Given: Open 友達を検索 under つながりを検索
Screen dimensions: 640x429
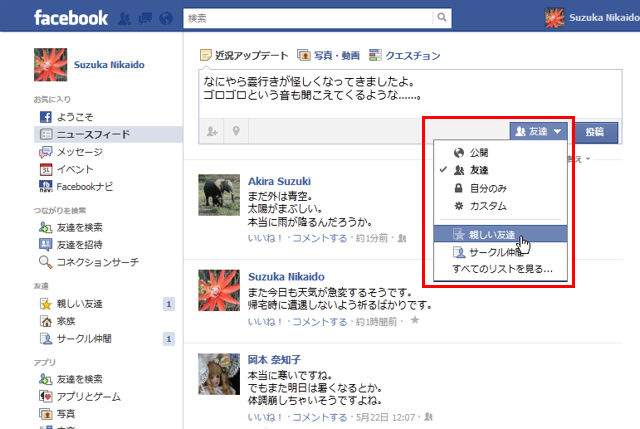Looking at the screenshot, I should 71,227.
